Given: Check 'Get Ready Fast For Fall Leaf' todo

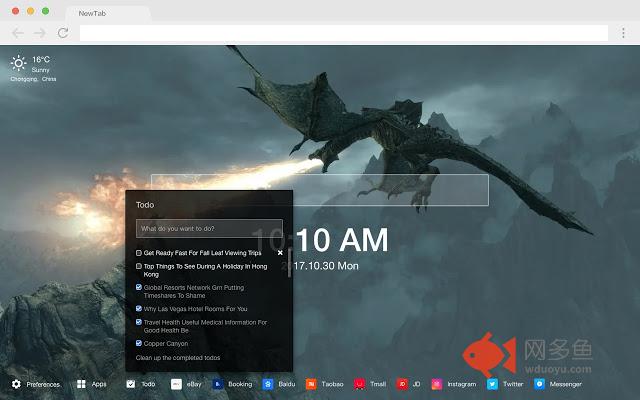Looking at the screenshot, I should point(139,253).
